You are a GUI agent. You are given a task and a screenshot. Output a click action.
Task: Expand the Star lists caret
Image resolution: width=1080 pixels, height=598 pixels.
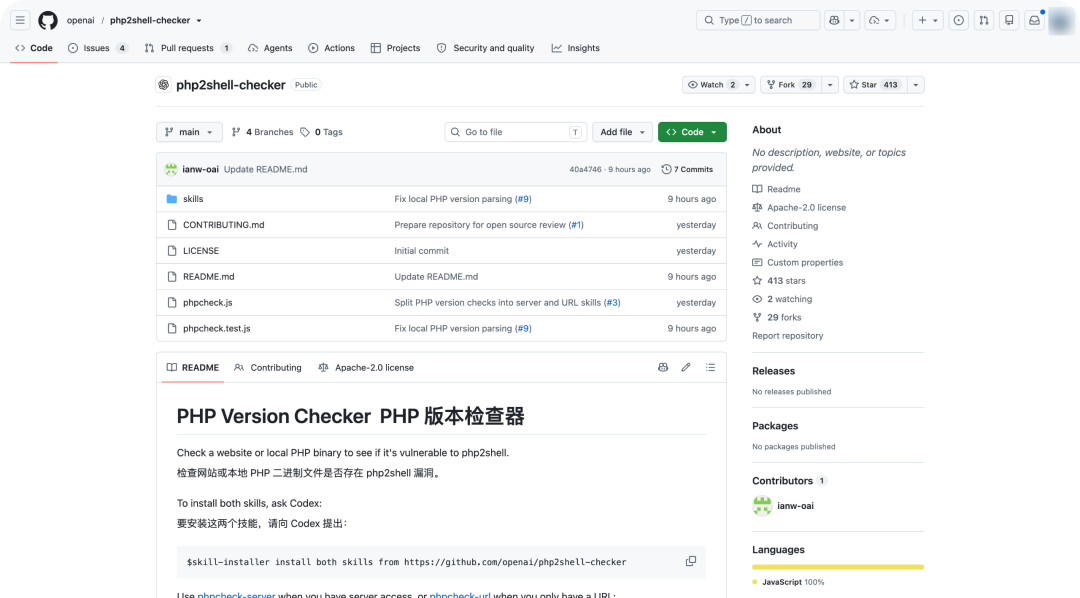pos(915,85)
